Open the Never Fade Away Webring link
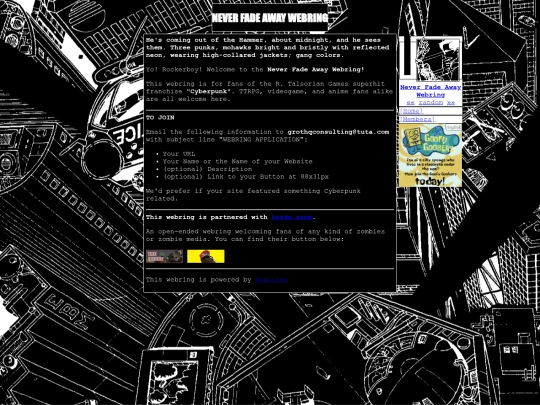The width and height of the screenshot is (540, 405). (x=430, y=91)
